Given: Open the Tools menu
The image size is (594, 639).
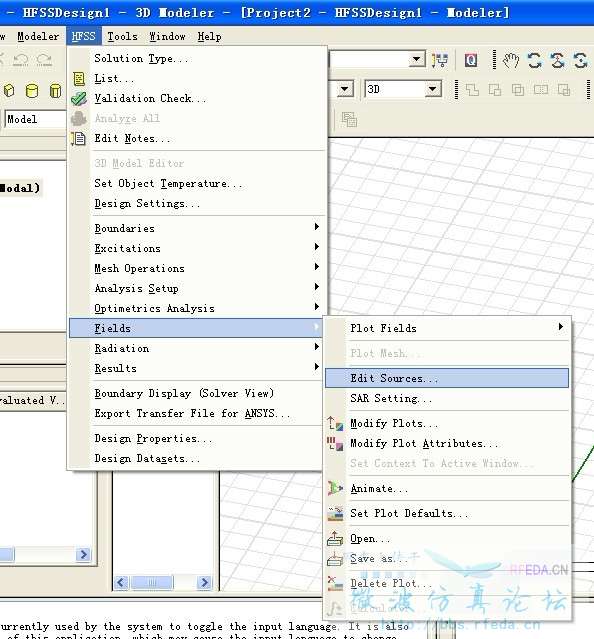Looking at the screenshot, I should (x=122, y=37).
